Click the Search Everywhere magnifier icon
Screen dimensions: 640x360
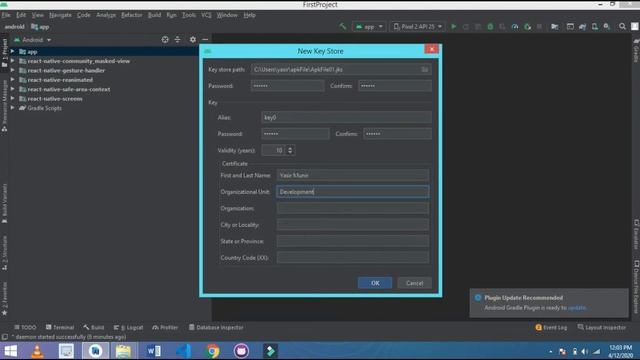coord(622,27)
